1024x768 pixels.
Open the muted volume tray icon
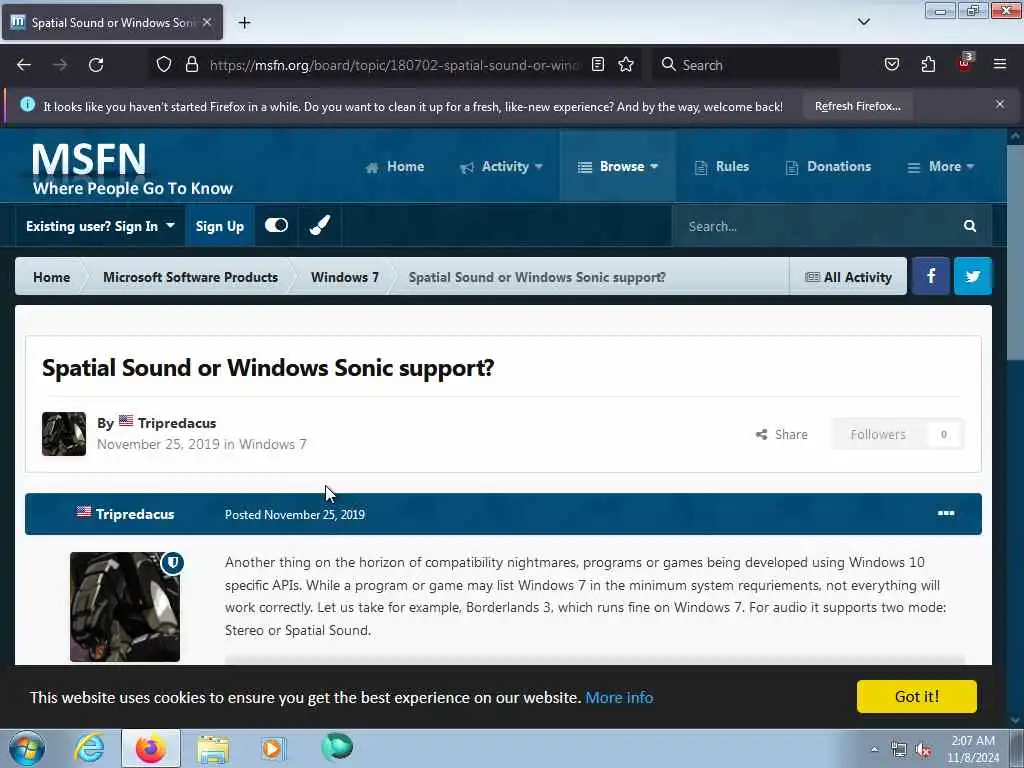[923, 750]
